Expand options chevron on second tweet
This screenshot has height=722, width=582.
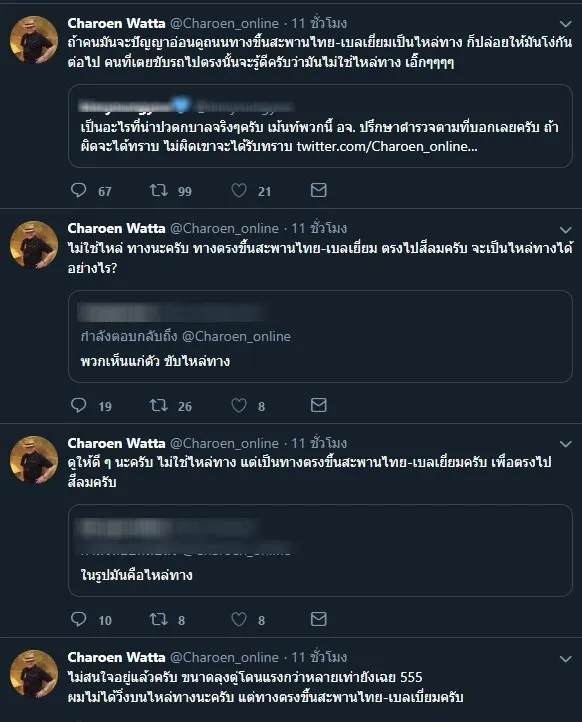[565, 230]
